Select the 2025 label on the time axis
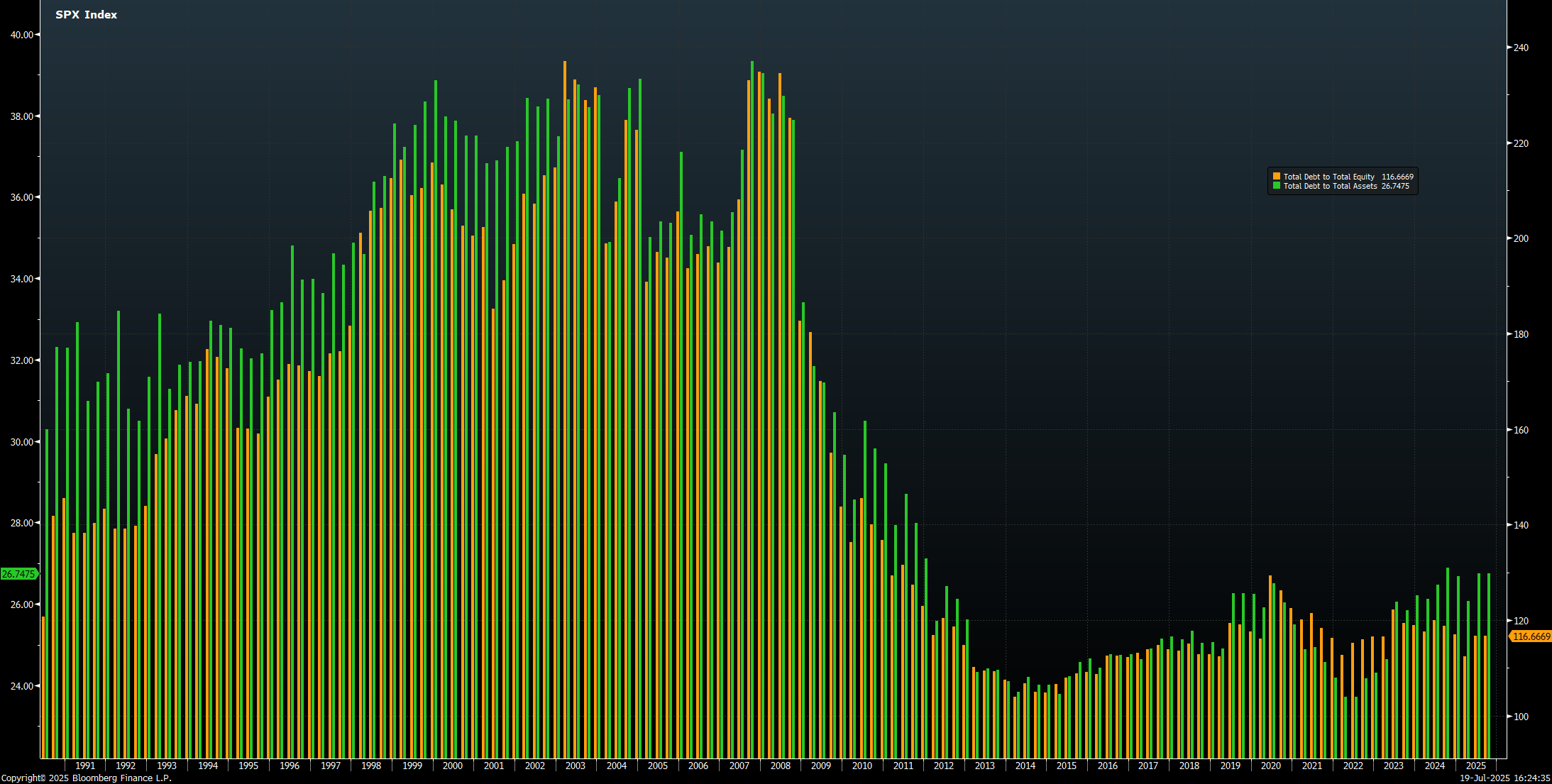Screen dimensions: 1552x784 pos(1475,766)
